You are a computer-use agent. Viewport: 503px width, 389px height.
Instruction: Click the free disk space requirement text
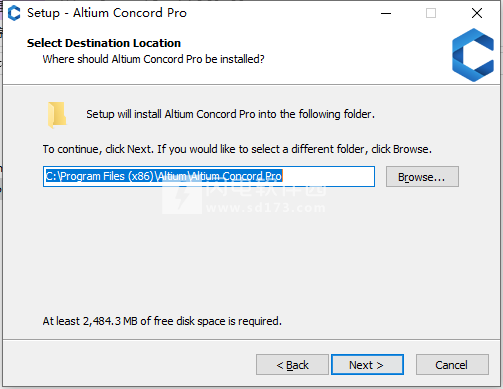(162, 321)
